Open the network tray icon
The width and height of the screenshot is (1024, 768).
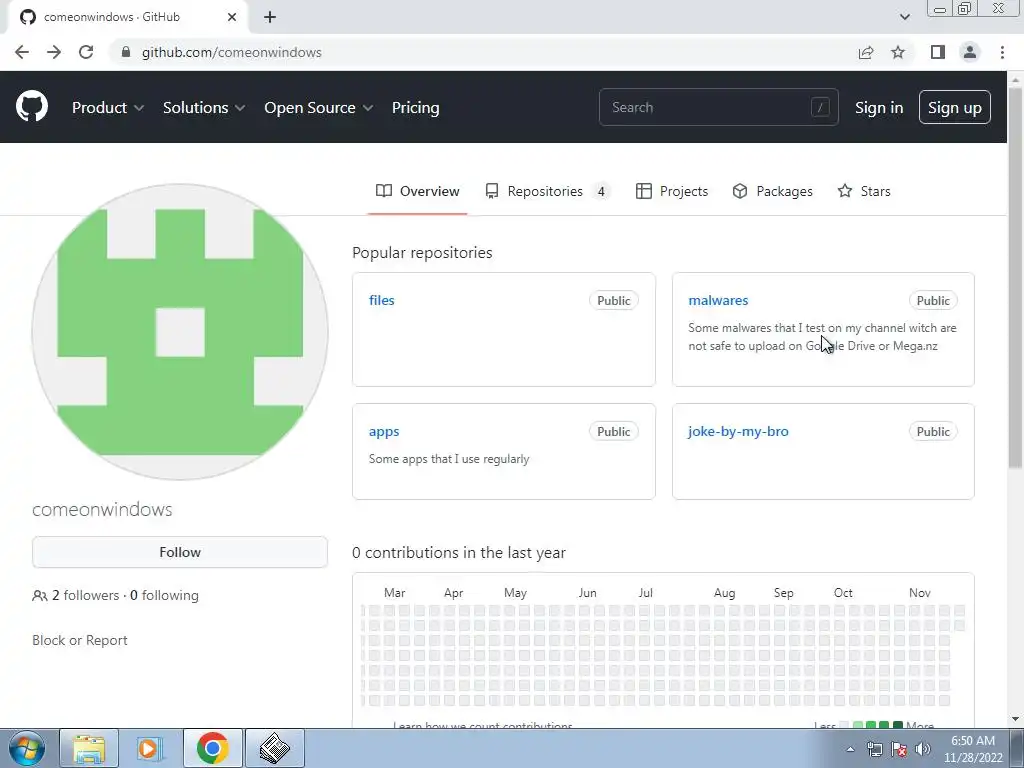[874, 749]
